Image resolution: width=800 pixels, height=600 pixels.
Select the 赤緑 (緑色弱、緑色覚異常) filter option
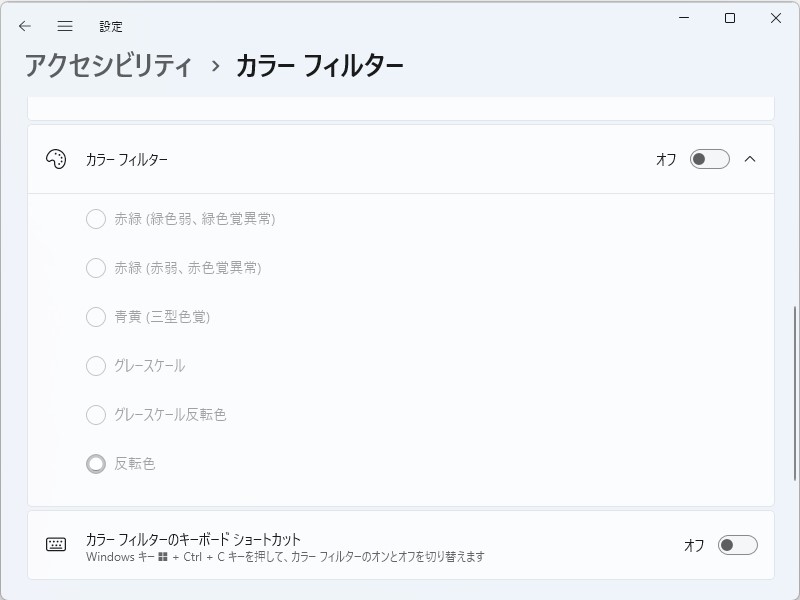click(x=96, y=220)
